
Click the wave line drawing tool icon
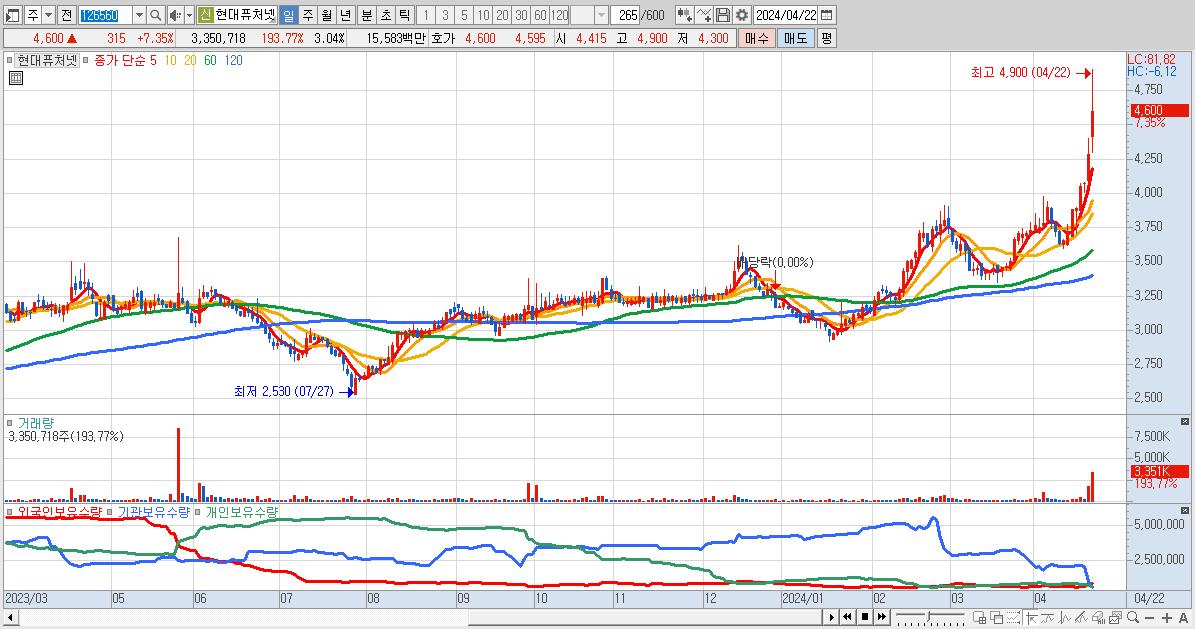click(x=1048, y=618)
